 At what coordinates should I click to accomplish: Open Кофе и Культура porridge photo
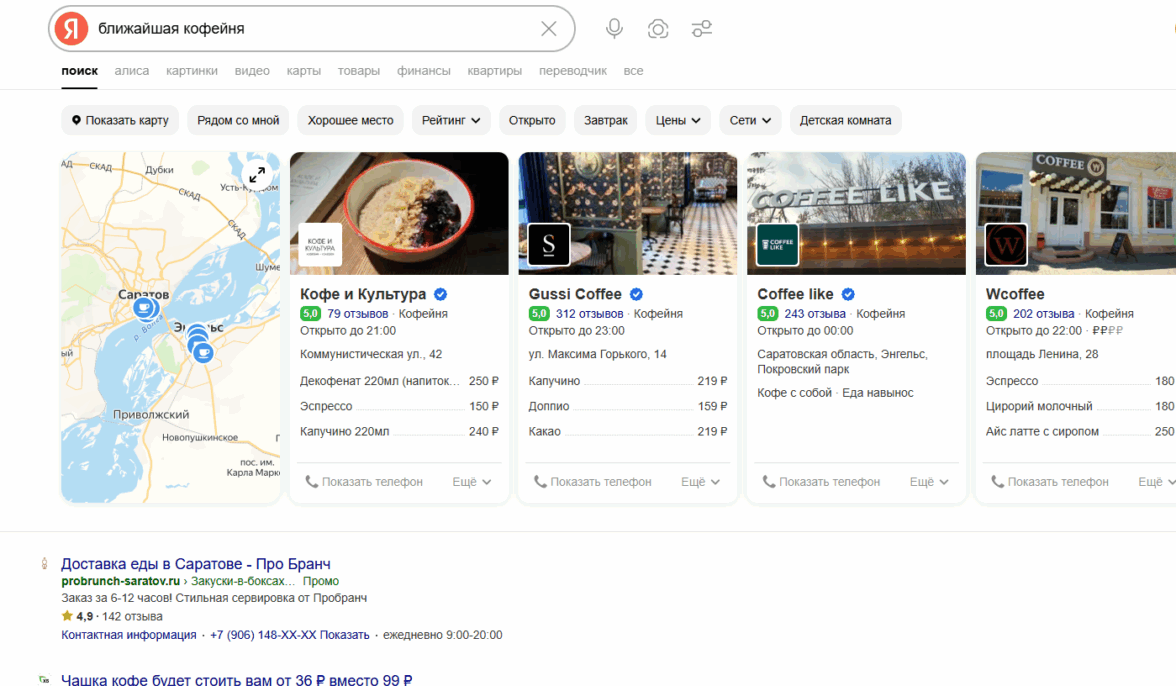[x=399, y=214]
